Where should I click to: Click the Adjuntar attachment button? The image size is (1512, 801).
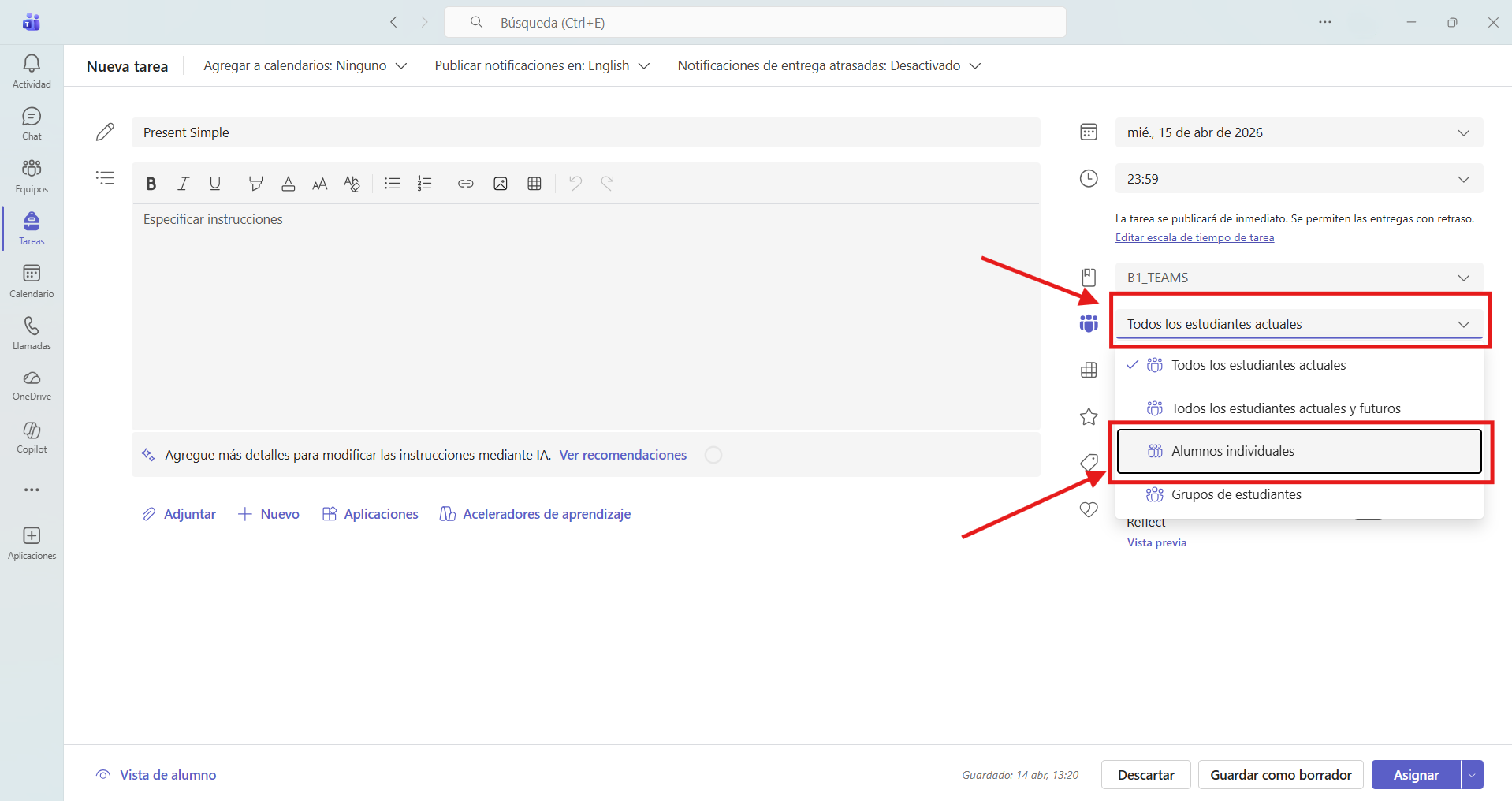coord(179,514)
